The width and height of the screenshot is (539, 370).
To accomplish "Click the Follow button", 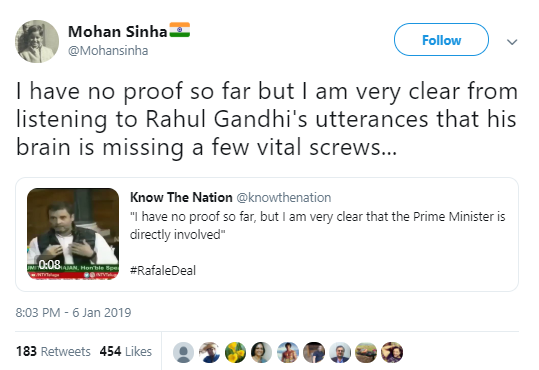I will [x=441, y=40].
